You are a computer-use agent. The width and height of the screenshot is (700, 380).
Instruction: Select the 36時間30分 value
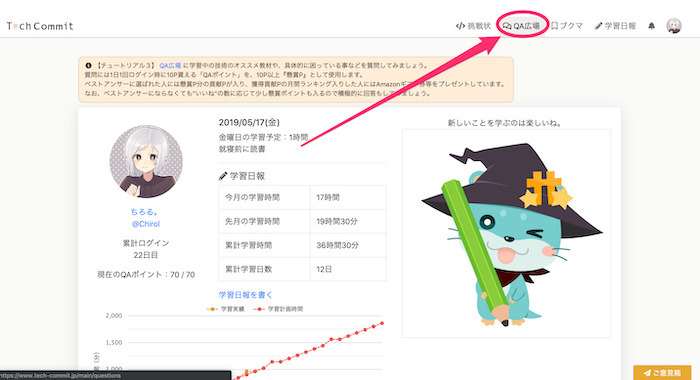pos(348,245)
